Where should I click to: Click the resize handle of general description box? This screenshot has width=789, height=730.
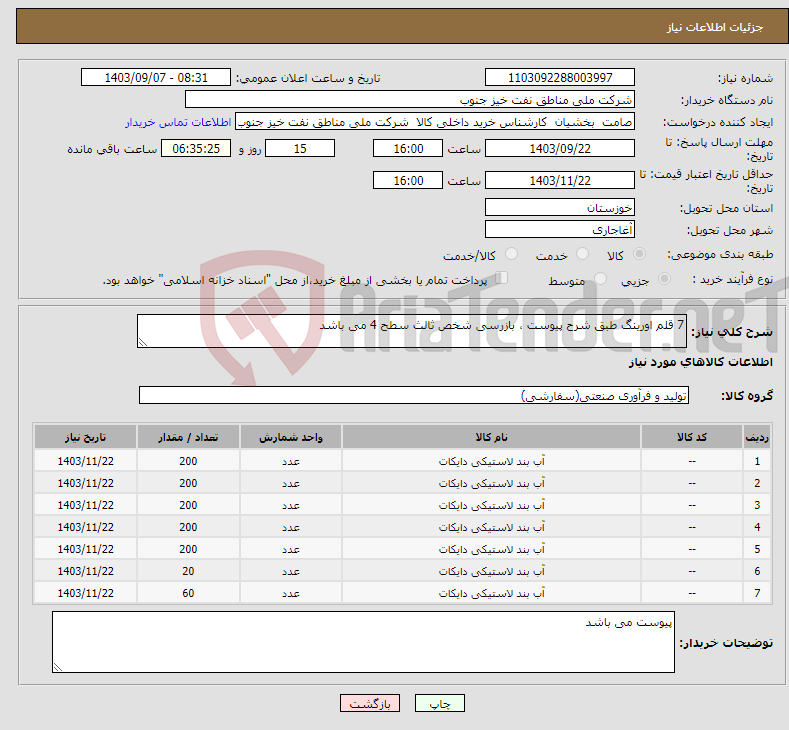click(142, 342)
